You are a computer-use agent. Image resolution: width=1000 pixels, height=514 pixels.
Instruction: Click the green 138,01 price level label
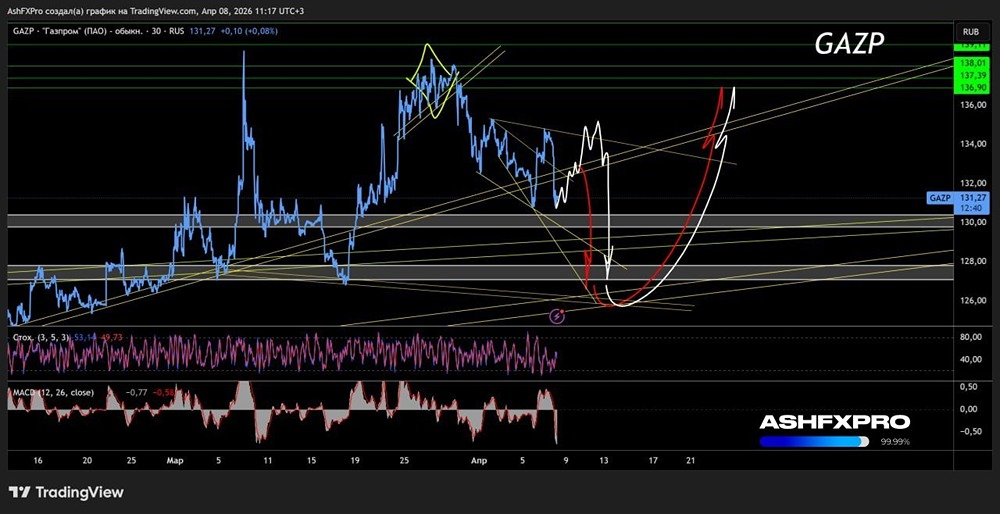(x=971, y=64)
